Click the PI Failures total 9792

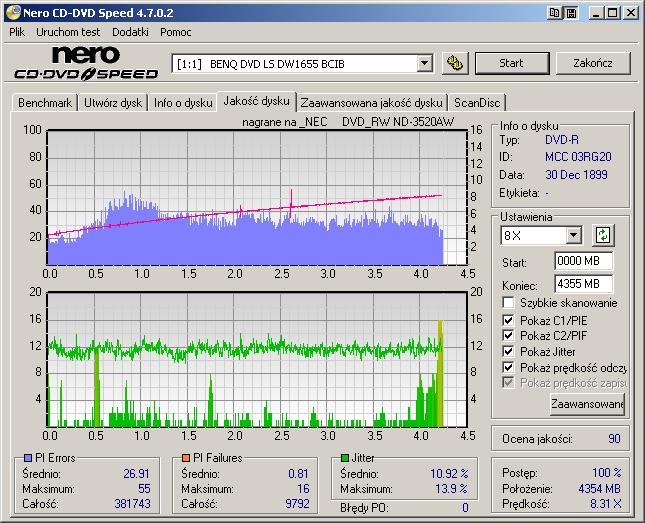click(x=297, y=504)
